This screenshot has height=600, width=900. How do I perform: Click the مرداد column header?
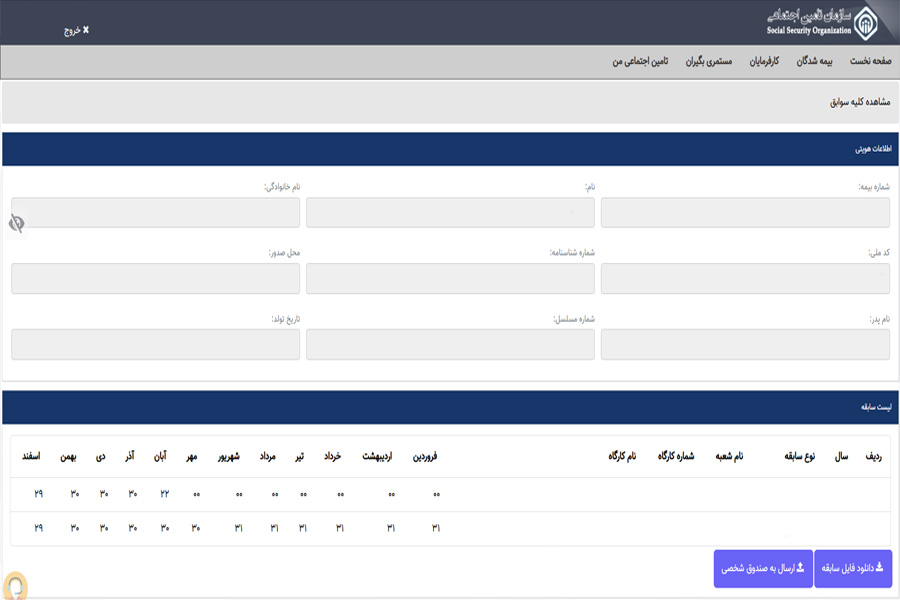[x=267, y=456]
